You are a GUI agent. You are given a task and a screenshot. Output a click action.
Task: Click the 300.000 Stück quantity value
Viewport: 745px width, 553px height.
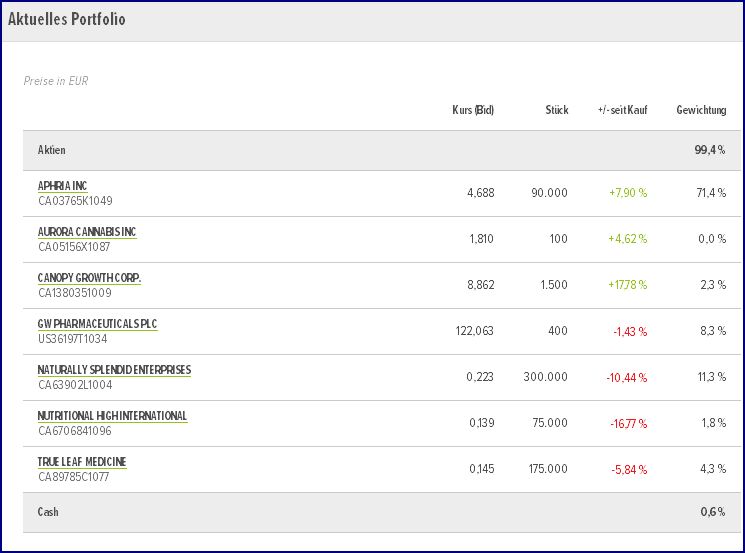coord(545,377)
